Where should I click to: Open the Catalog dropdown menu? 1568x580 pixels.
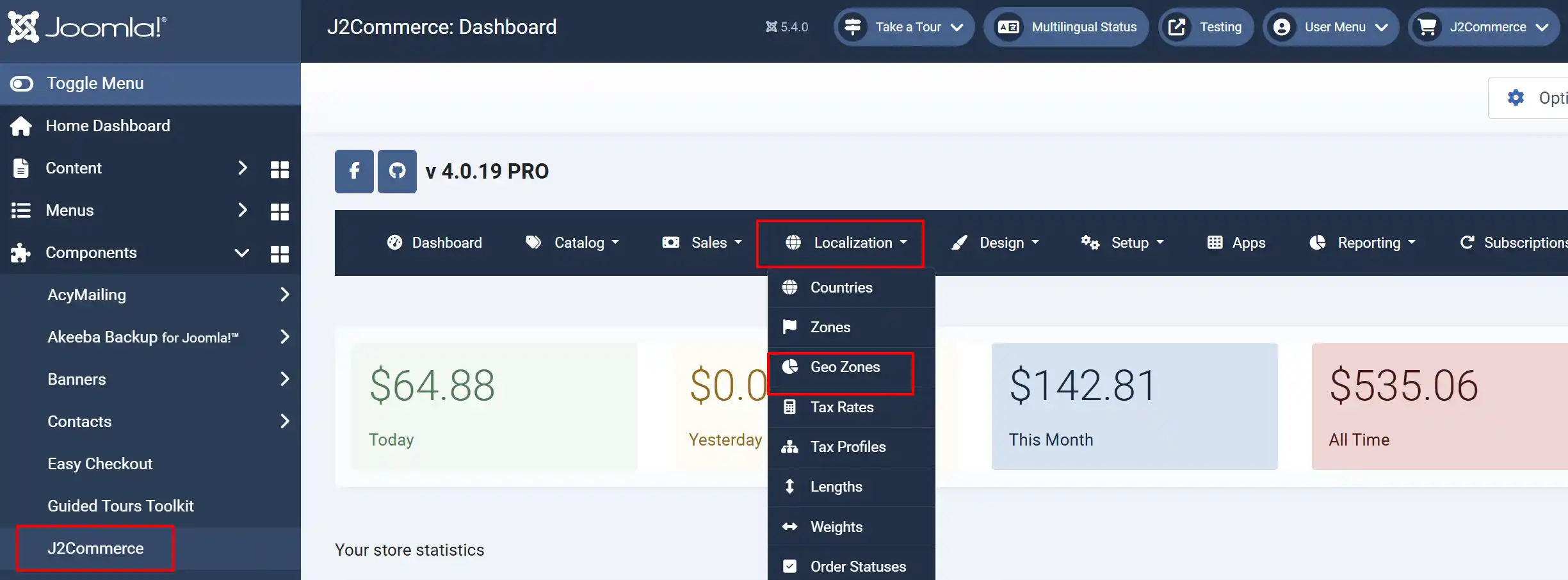pos(572,243)
